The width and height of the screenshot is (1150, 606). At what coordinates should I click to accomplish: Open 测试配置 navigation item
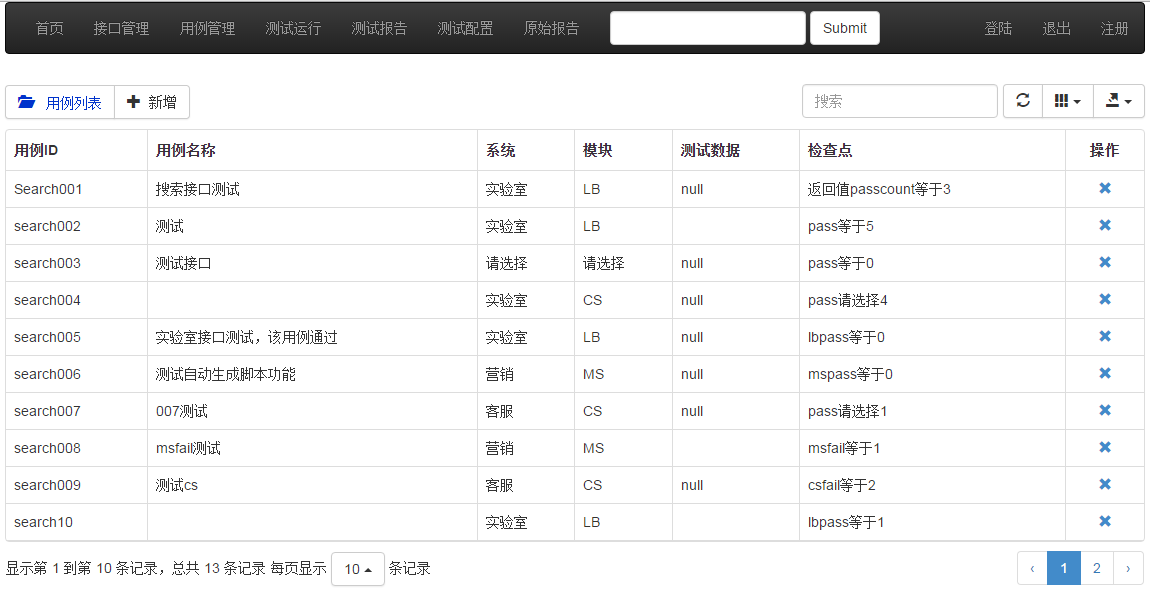465,29
